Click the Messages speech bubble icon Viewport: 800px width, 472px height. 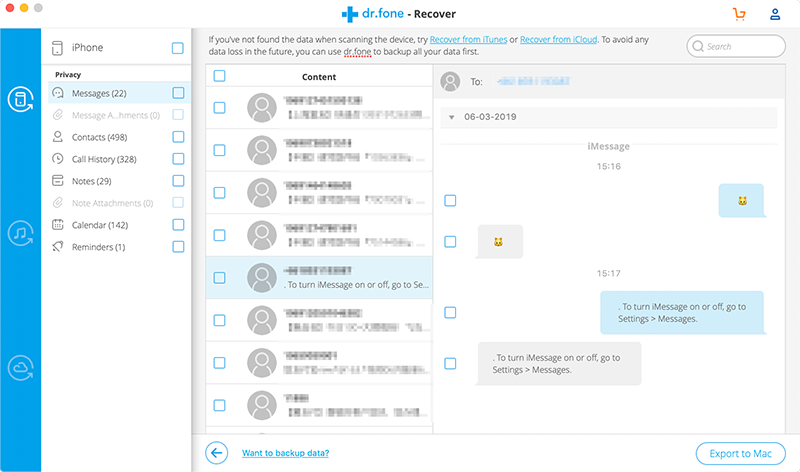click(58, 93)
